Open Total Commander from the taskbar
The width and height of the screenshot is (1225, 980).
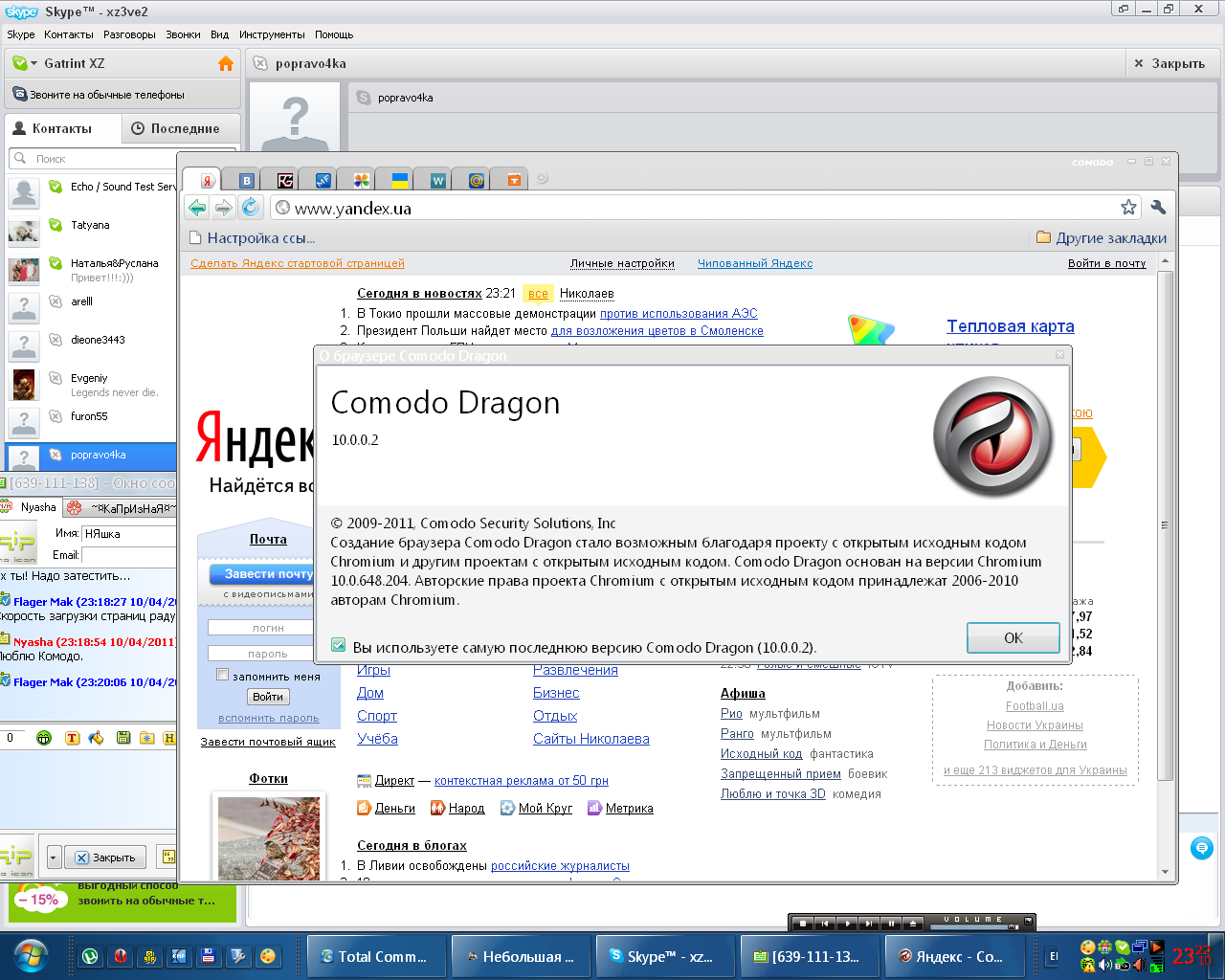click(377, 955)
